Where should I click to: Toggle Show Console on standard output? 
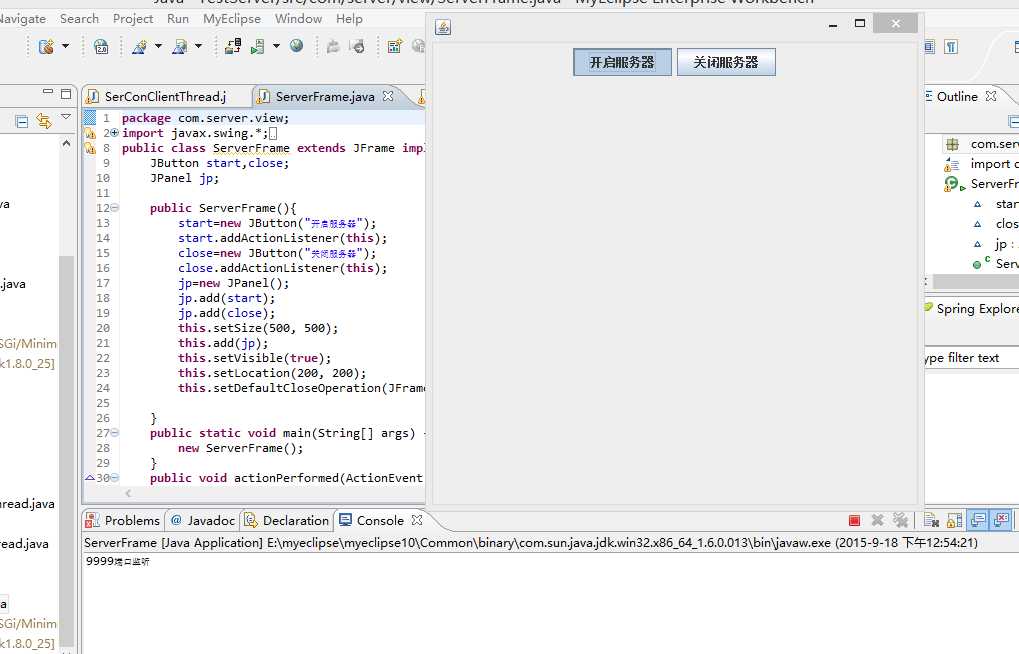pos(977,520)
